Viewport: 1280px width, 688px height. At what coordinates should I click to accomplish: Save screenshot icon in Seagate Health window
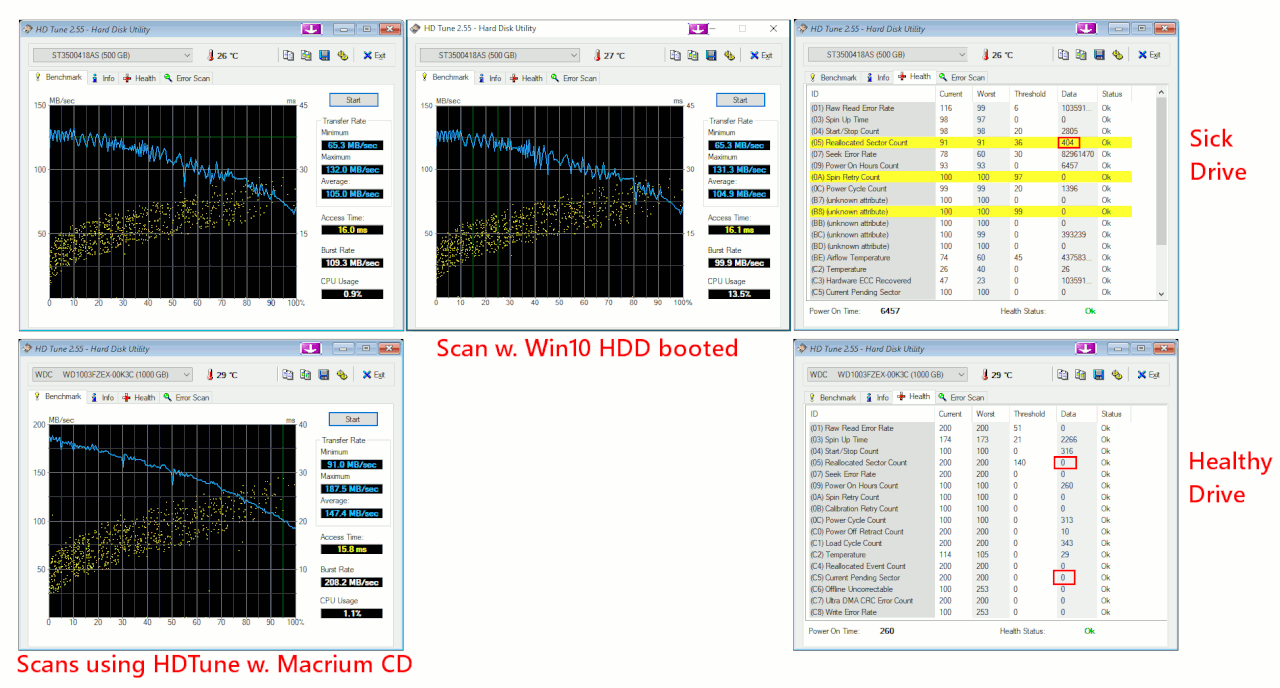pos(1099,55)
